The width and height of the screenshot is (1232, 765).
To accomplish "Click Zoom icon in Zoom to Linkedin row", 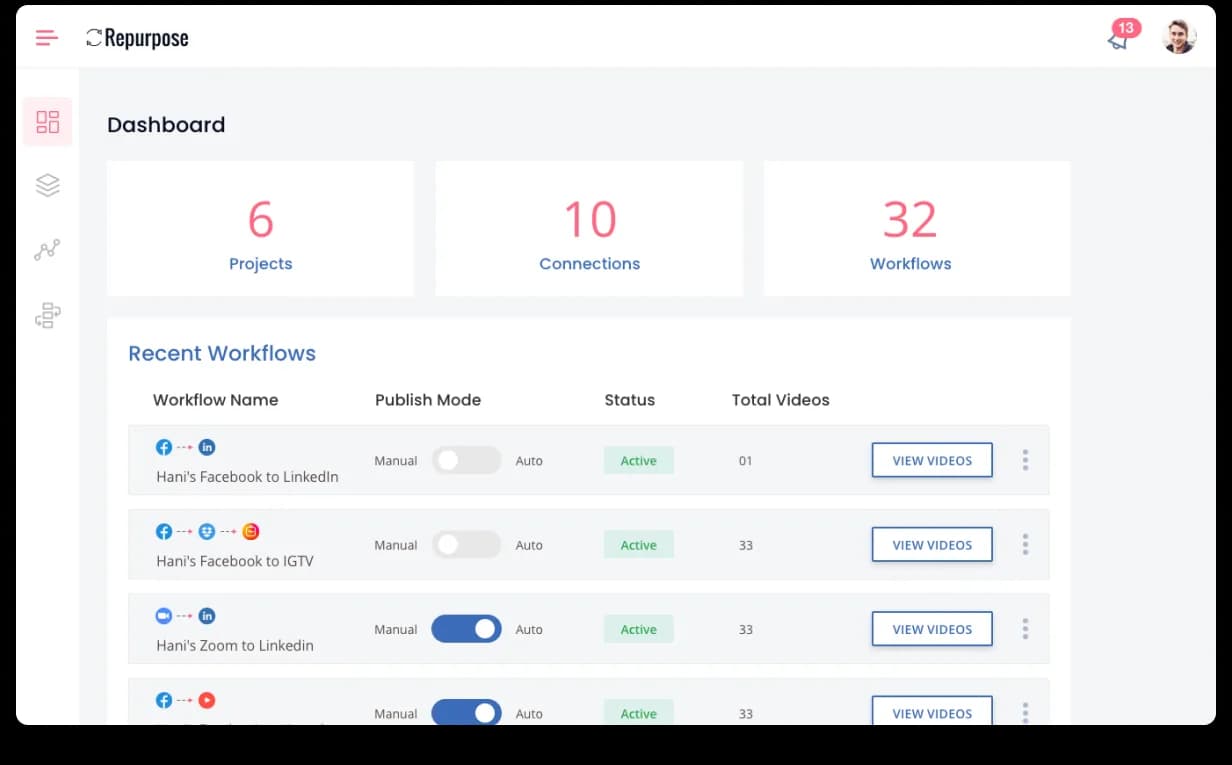I will coord(164,616).
